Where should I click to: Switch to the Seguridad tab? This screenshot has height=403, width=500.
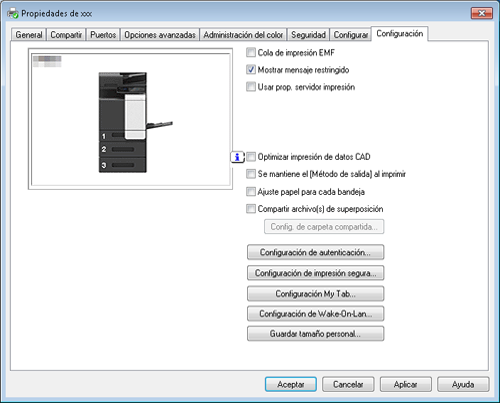point(308,35)
